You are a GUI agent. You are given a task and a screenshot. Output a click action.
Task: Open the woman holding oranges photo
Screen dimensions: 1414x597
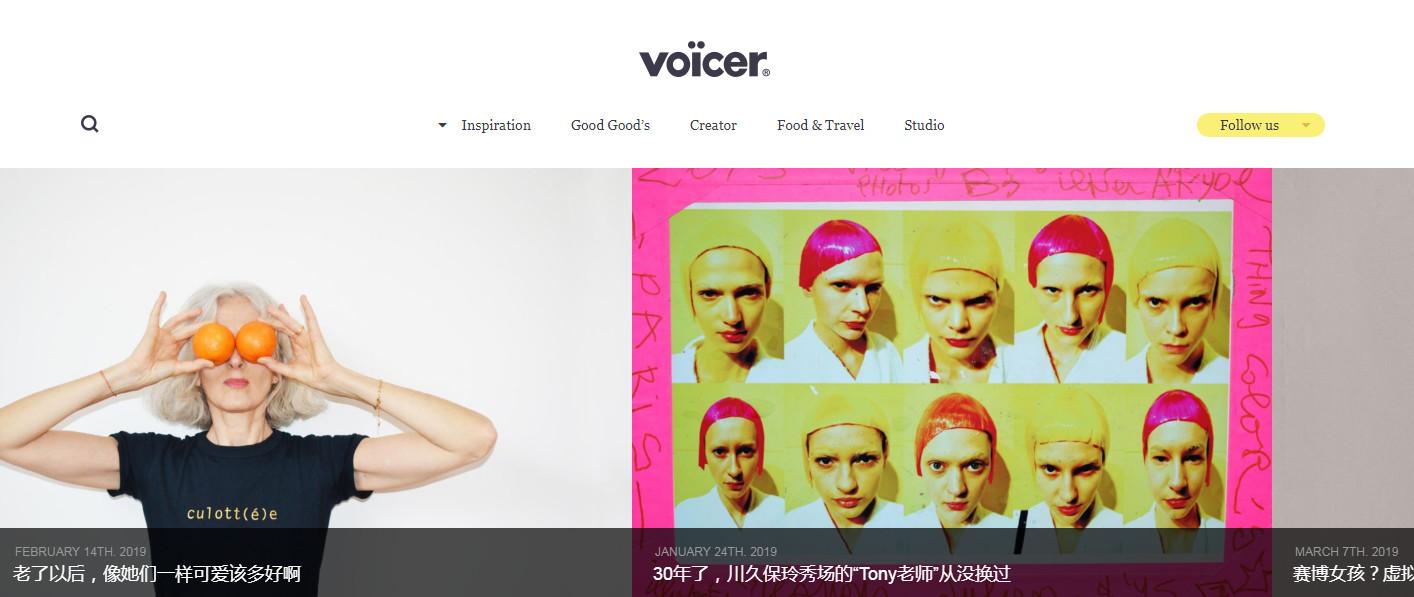pyautogui.click(x=316, y=348)
